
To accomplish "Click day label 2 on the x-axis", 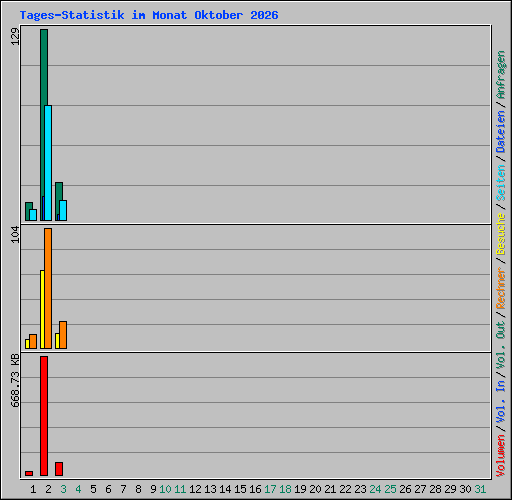I will click(48, 489).
